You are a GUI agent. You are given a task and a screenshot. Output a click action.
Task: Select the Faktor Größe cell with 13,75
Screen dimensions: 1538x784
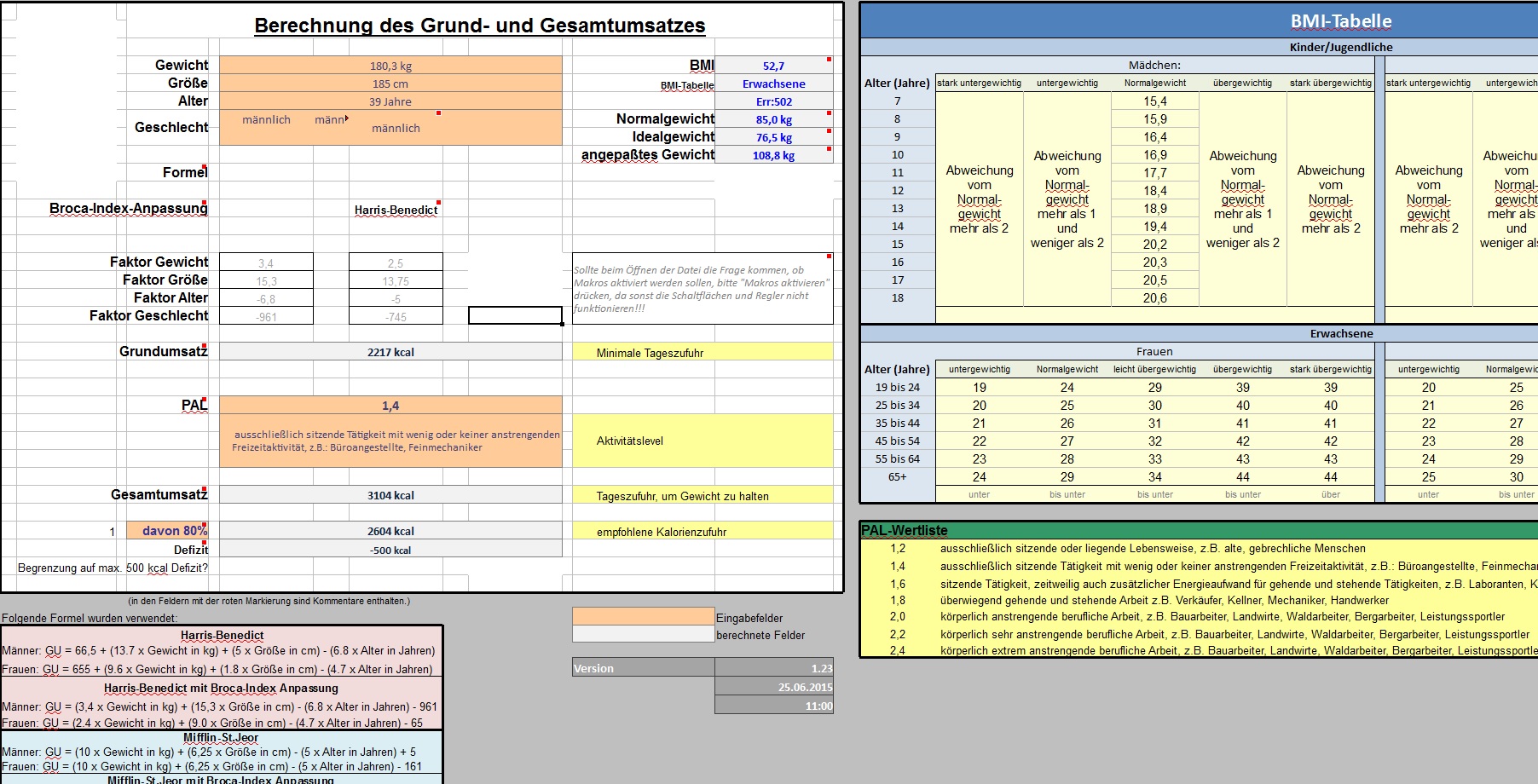pyautogui.click(x=396, y=280)
